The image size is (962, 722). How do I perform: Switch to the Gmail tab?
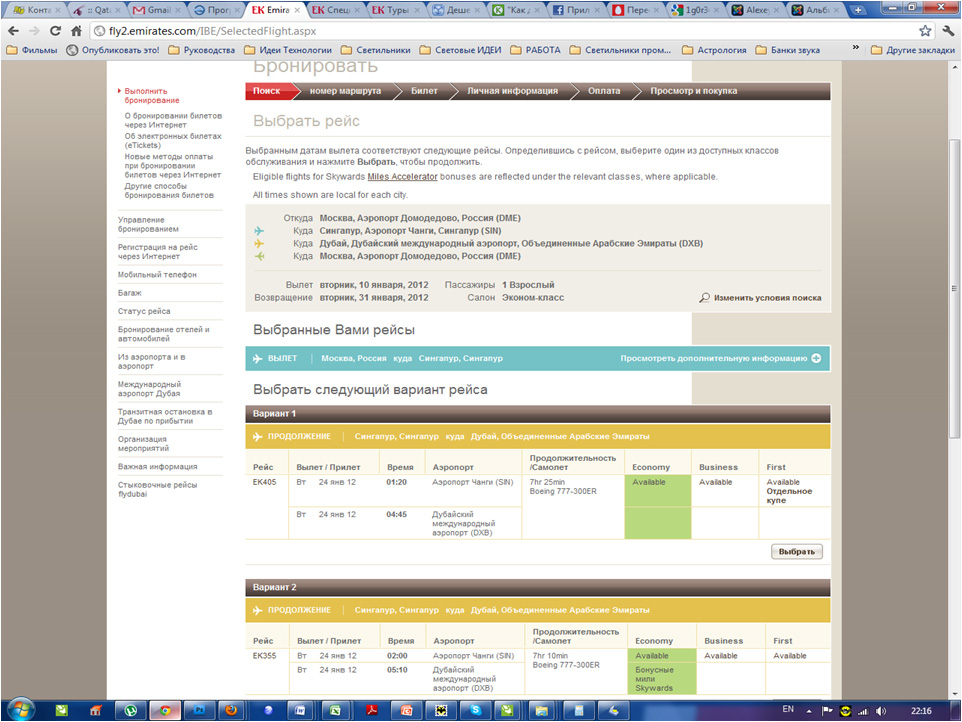(x=156, y=10)
